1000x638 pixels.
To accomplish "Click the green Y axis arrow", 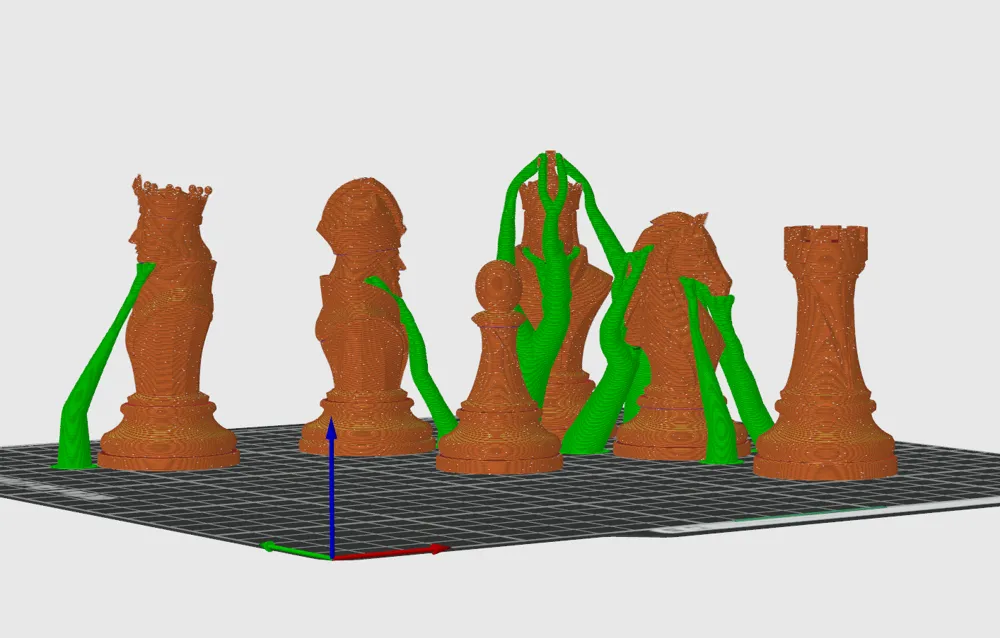I will click(x=297, y=550).
